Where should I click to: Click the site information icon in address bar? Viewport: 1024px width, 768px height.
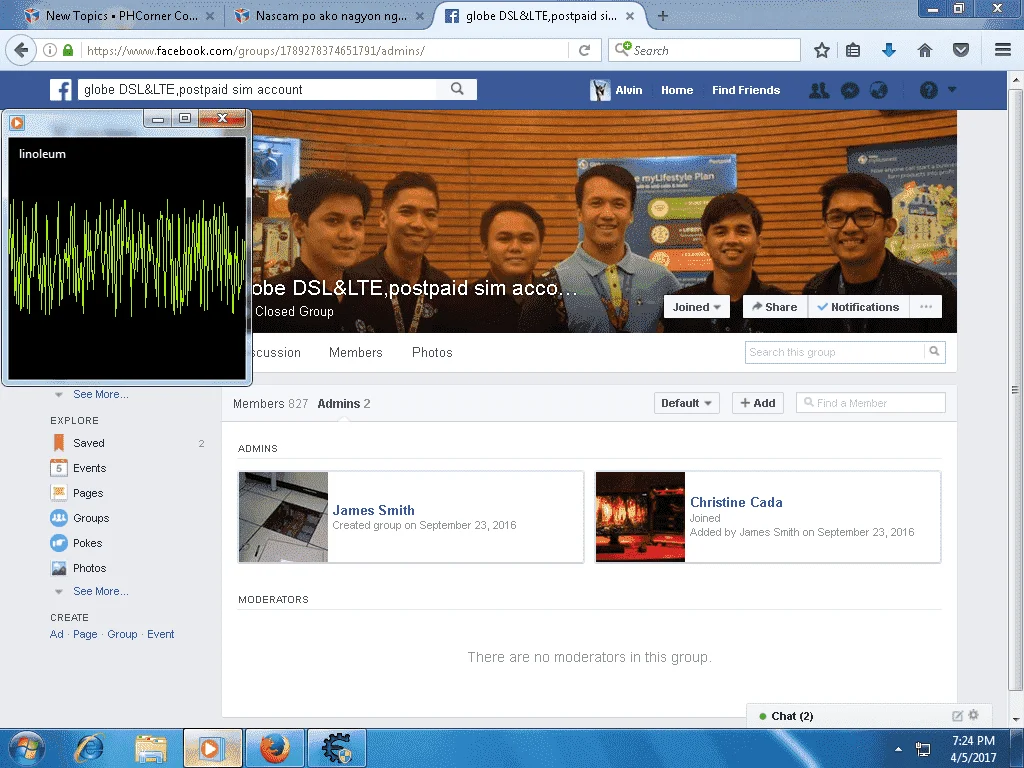(50, 50)
